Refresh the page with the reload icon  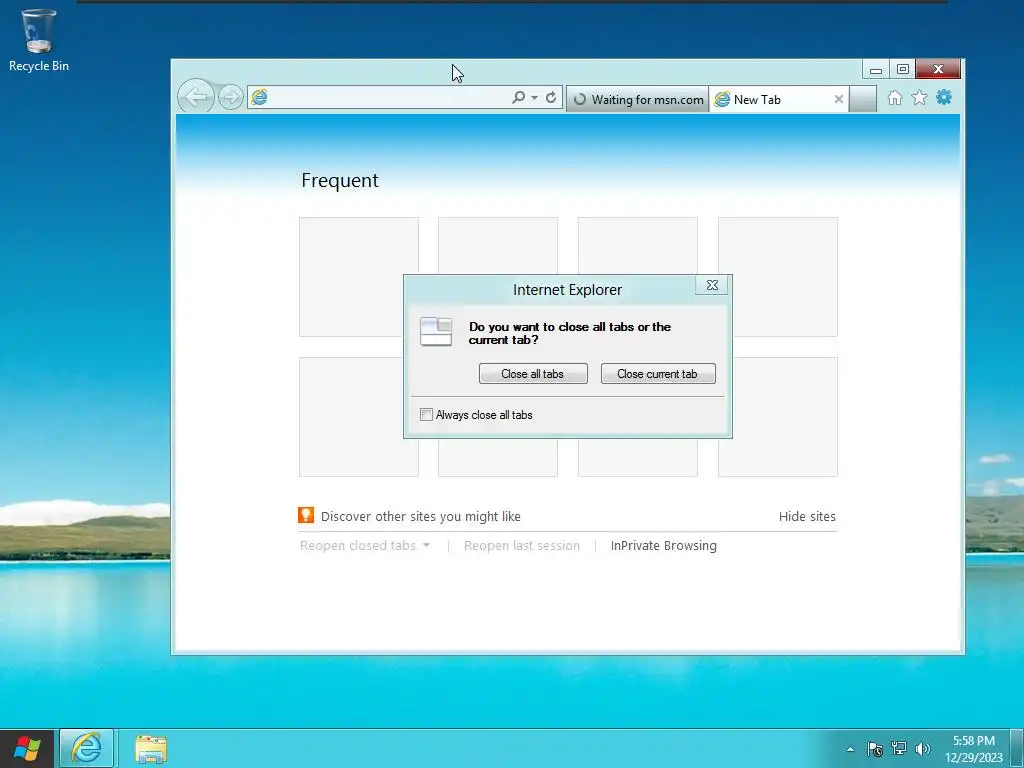(x=551, y=97)
